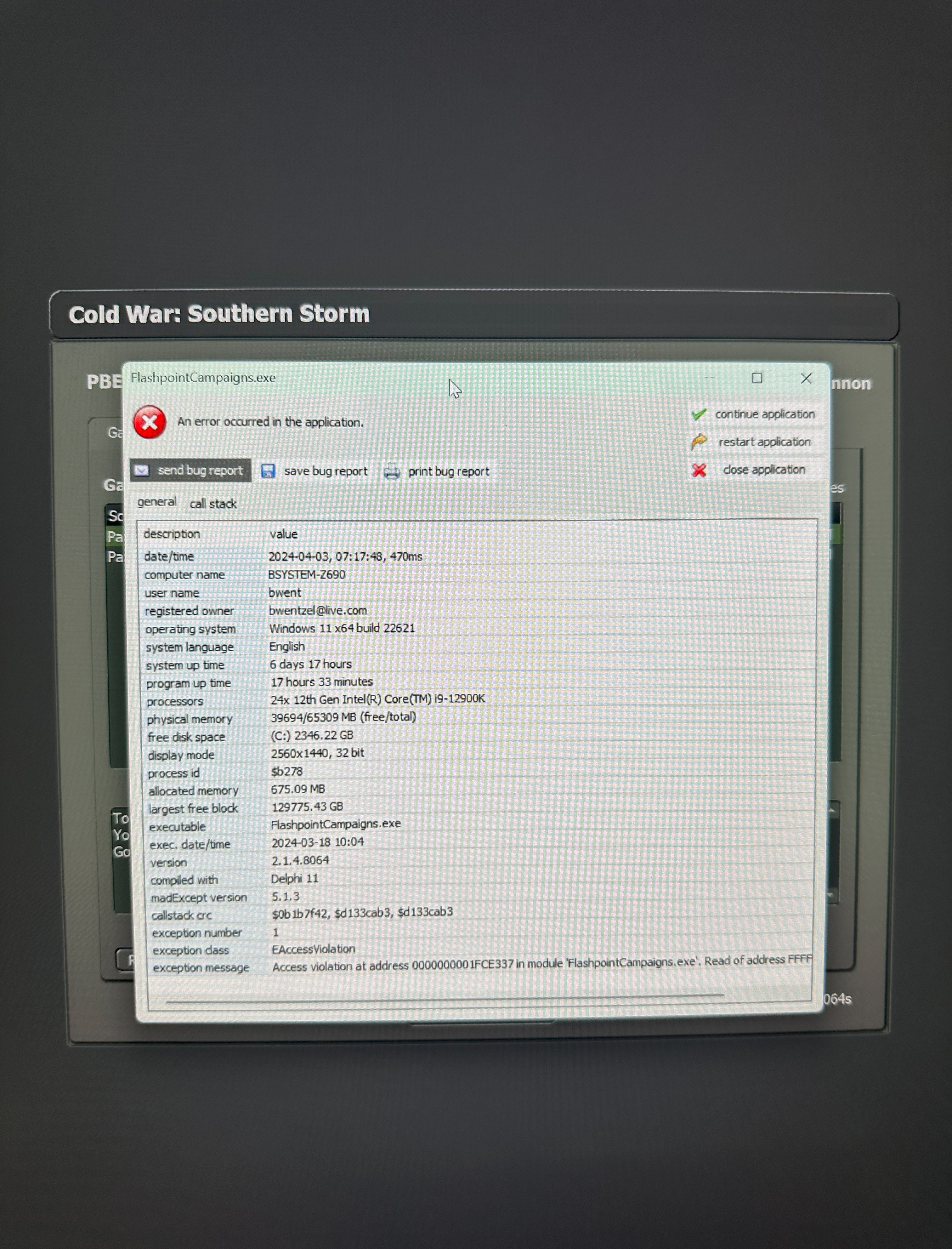Select free disk space 2346.22 GB value
Screen dimensions: 952x1249
(x=312, y=735)
